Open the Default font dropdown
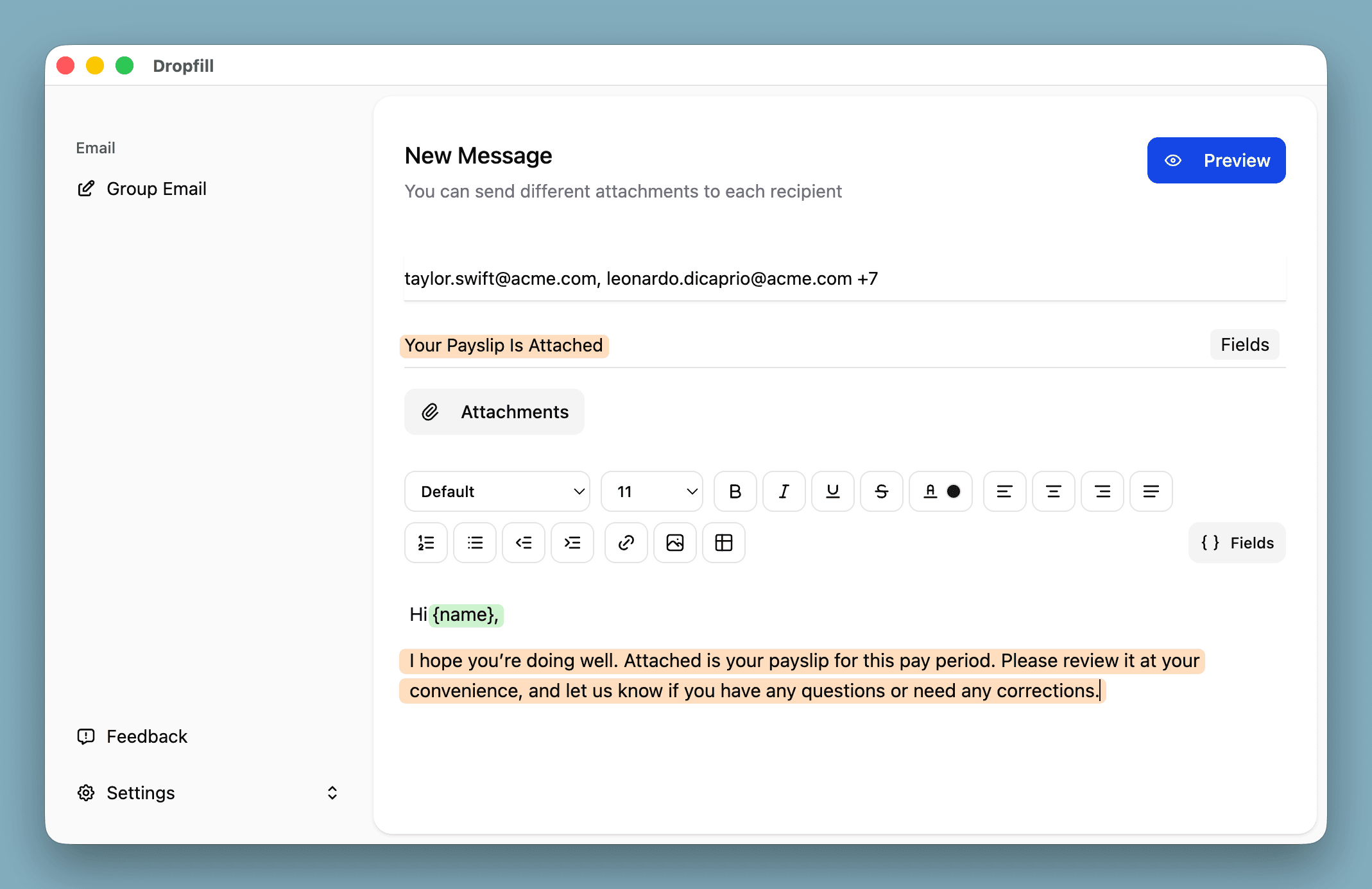 (497, 491)
